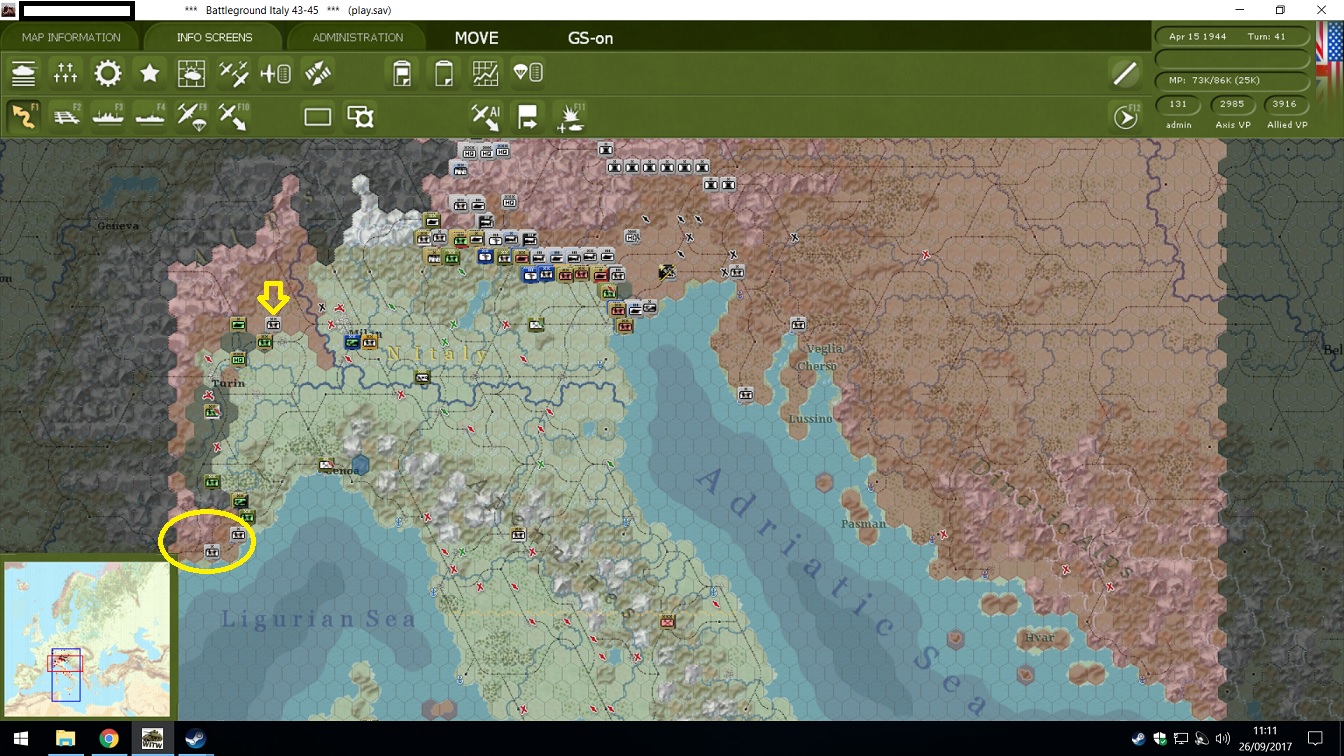Screen dimensions: 1344x756
Task: Click the F12 end turn arrow button
Action: pyautogui.click(x=1126, y=117)
